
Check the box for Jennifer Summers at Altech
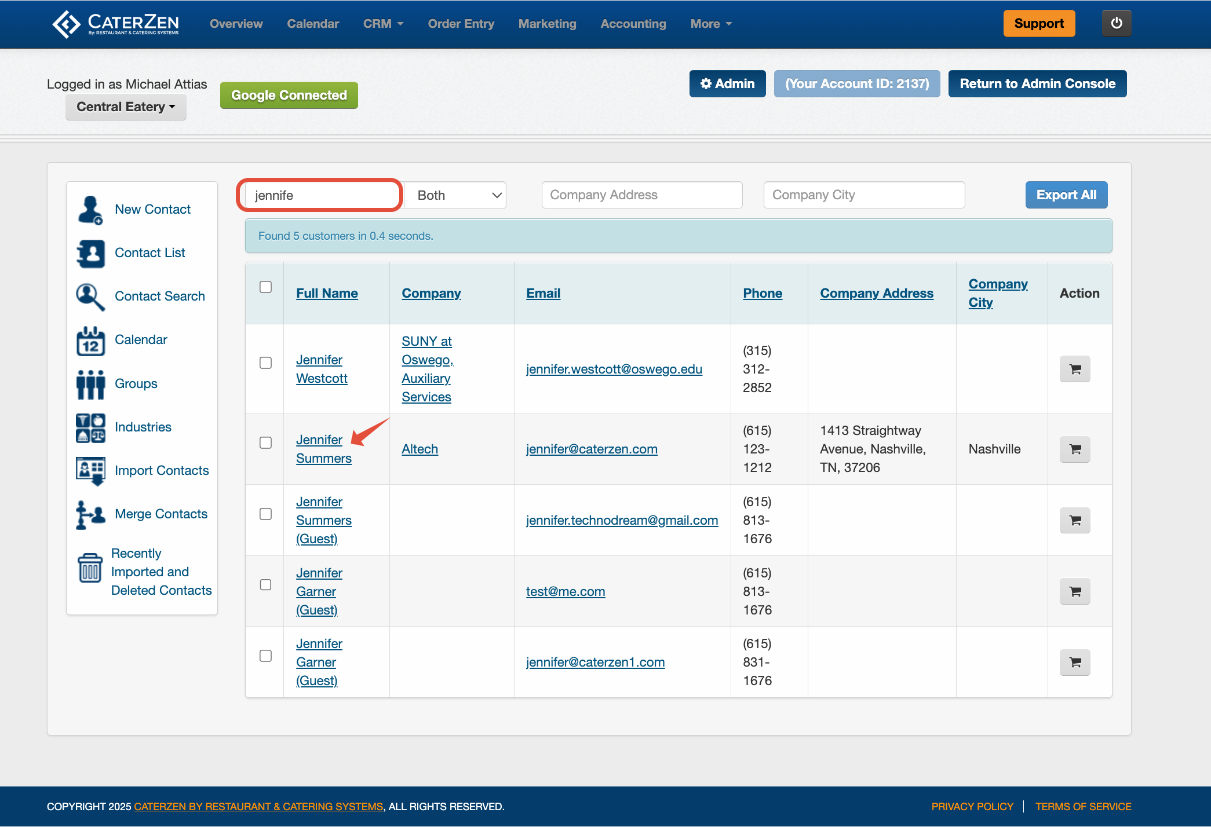click(265, 443)
